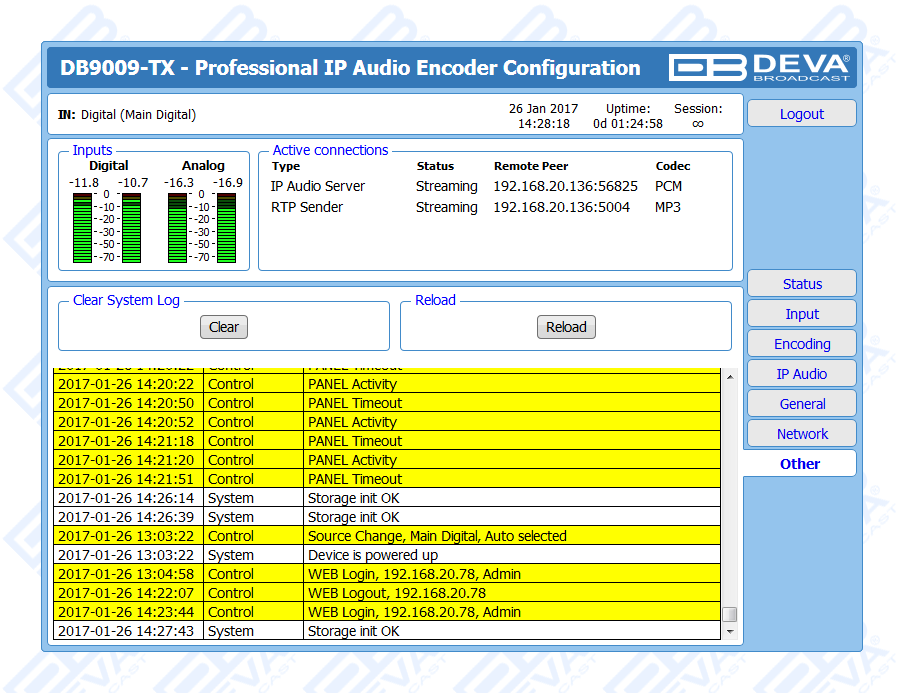Click the log scrollbar up arrow

[x=730, y=377]
